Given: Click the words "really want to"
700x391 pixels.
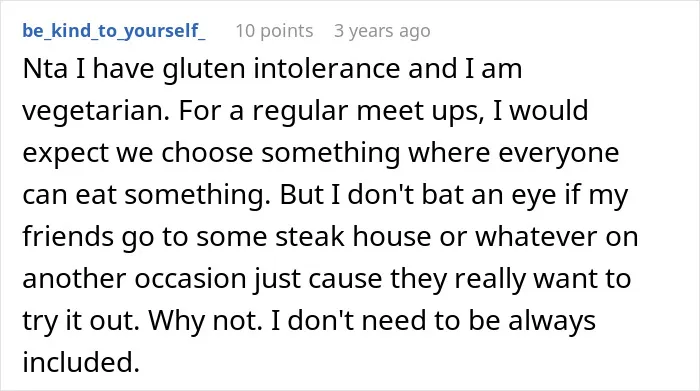Looking at the screenshot, I should pyautogui.click(x=542, y=279).
